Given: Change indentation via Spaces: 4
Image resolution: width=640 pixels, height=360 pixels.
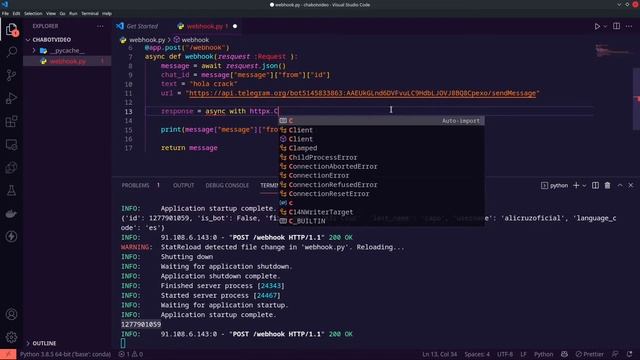Looking at the screenshot, I should [x=477, y=354].
